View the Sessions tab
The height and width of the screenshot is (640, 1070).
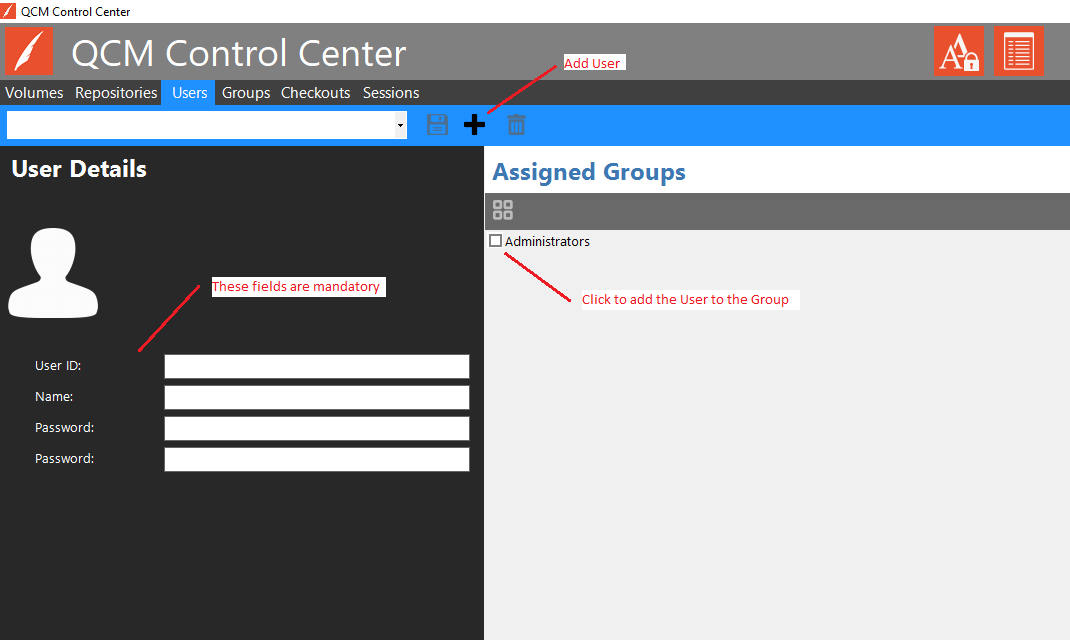391,93
